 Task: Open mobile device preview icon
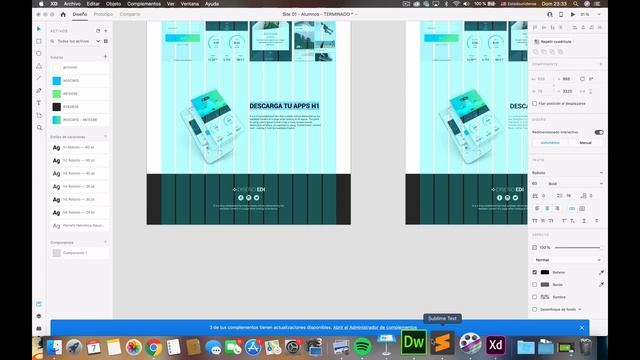[561, 14]
